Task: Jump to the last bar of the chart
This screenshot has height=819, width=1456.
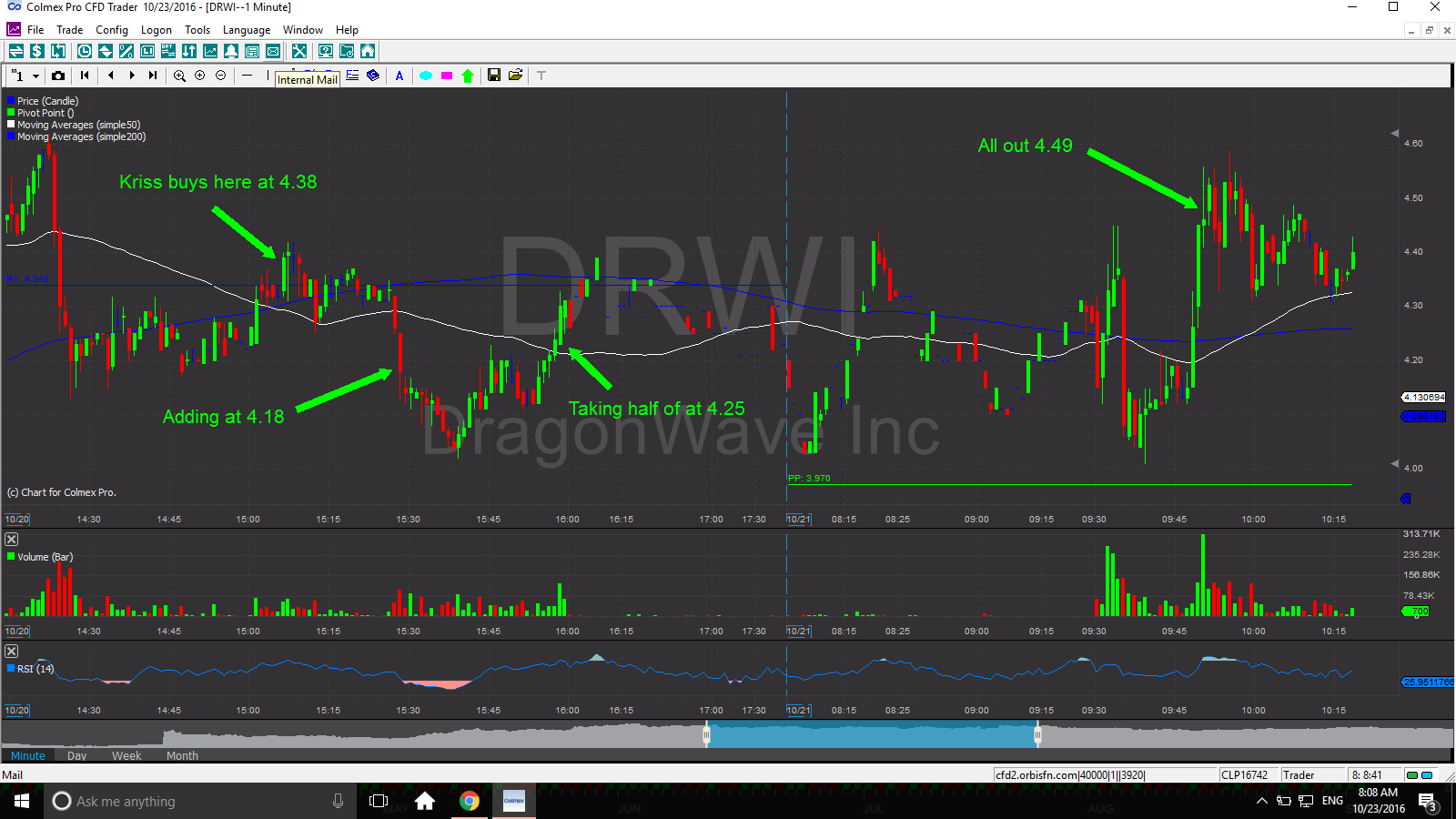Action: pos(153,76)
